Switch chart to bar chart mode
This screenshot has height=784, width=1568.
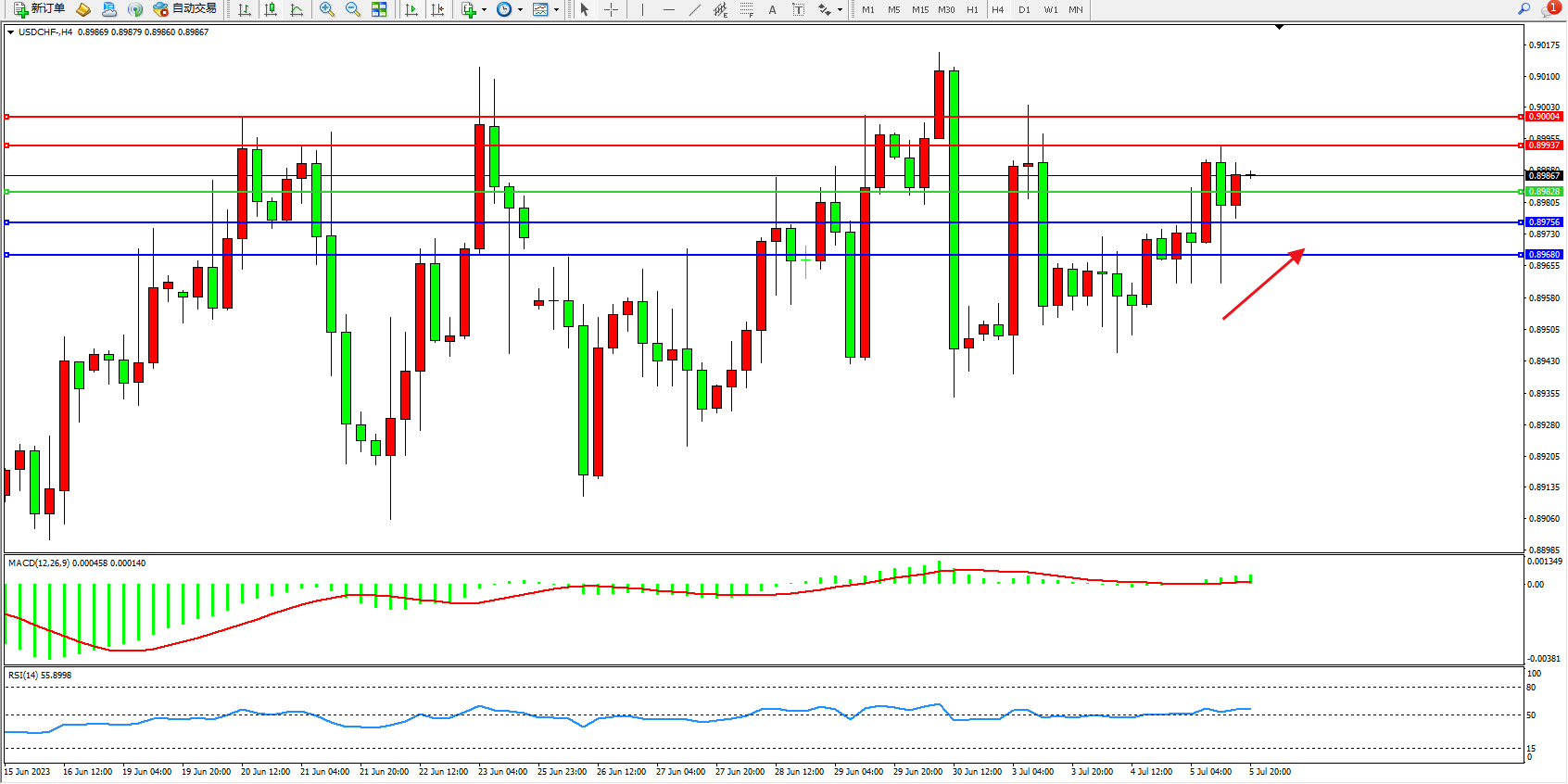[245, 9]
